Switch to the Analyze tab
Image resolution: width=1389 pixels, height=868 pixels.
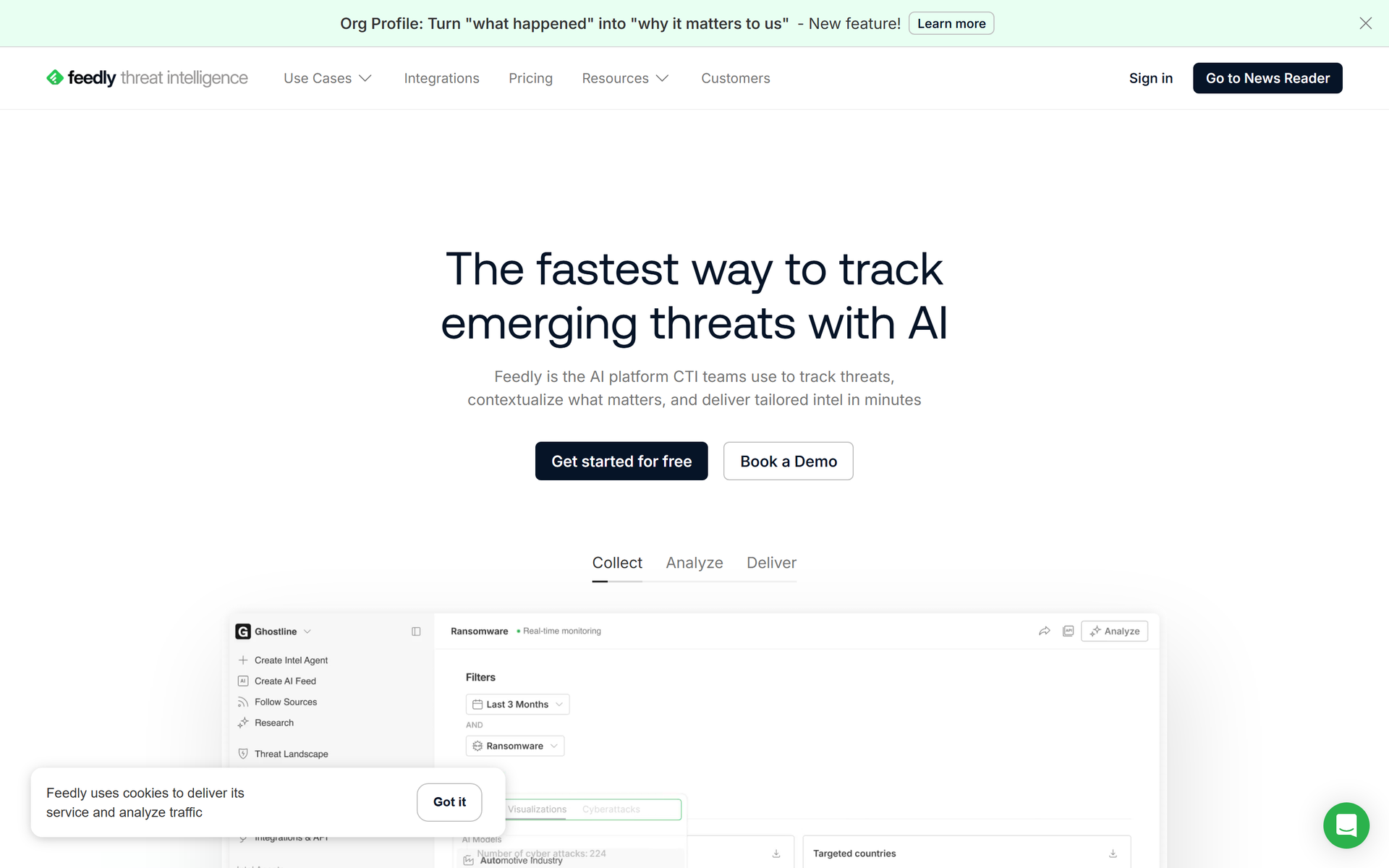[694, 563]
